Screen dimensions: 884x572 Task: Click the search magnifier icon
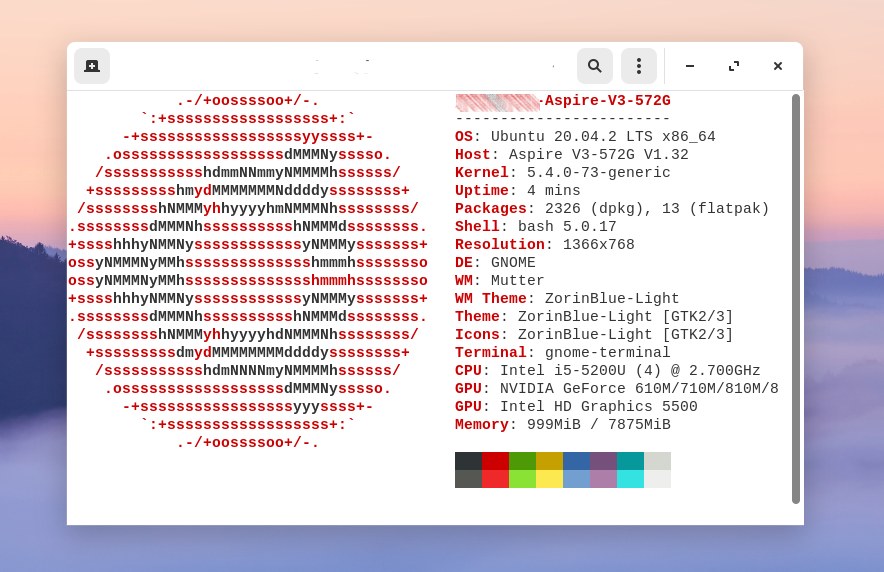[594, 66]
